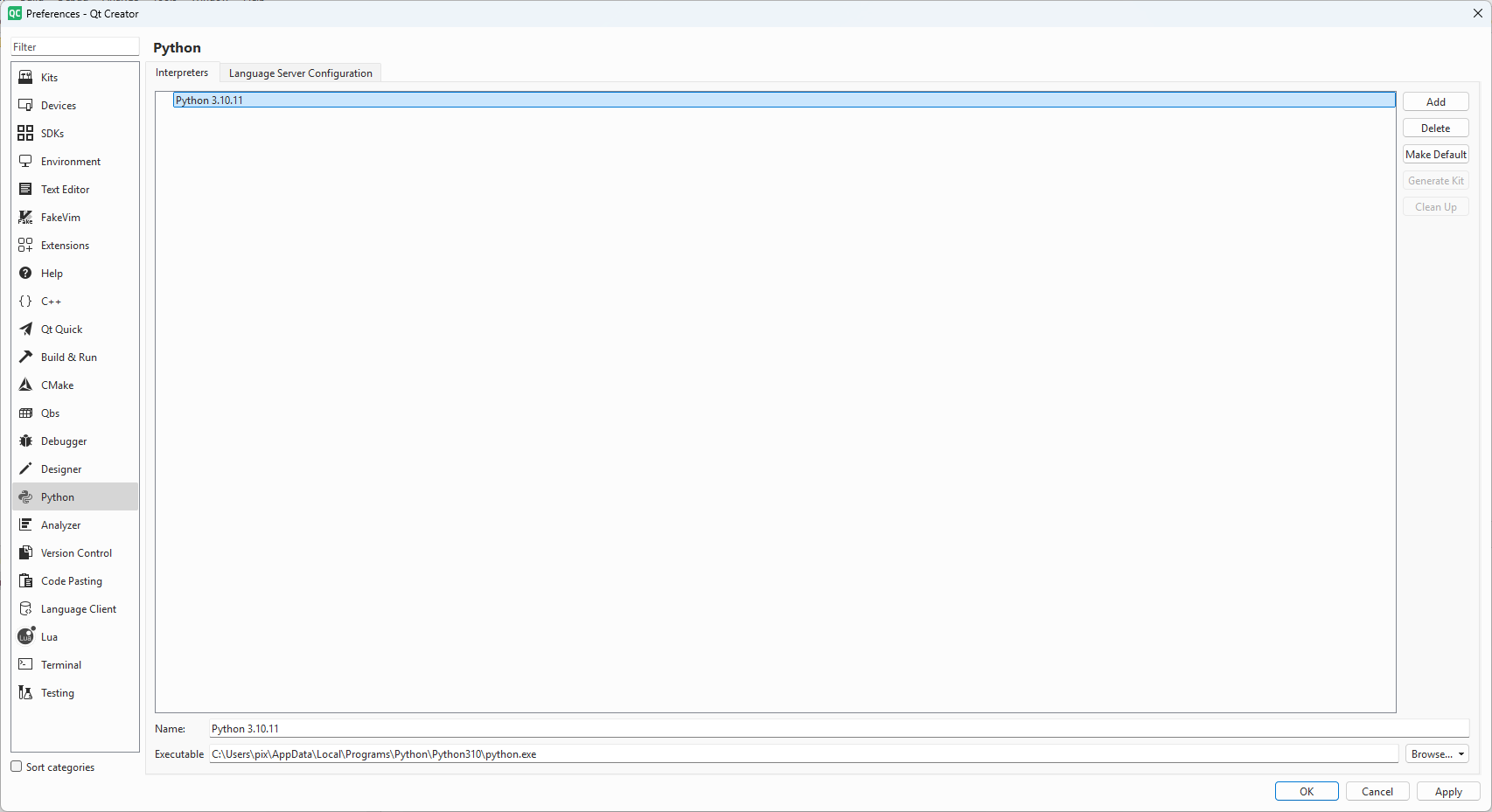This screenshot has height=812, width=1492.
Task: Switch to the Interpreters tab
Action: pos(182,73)
